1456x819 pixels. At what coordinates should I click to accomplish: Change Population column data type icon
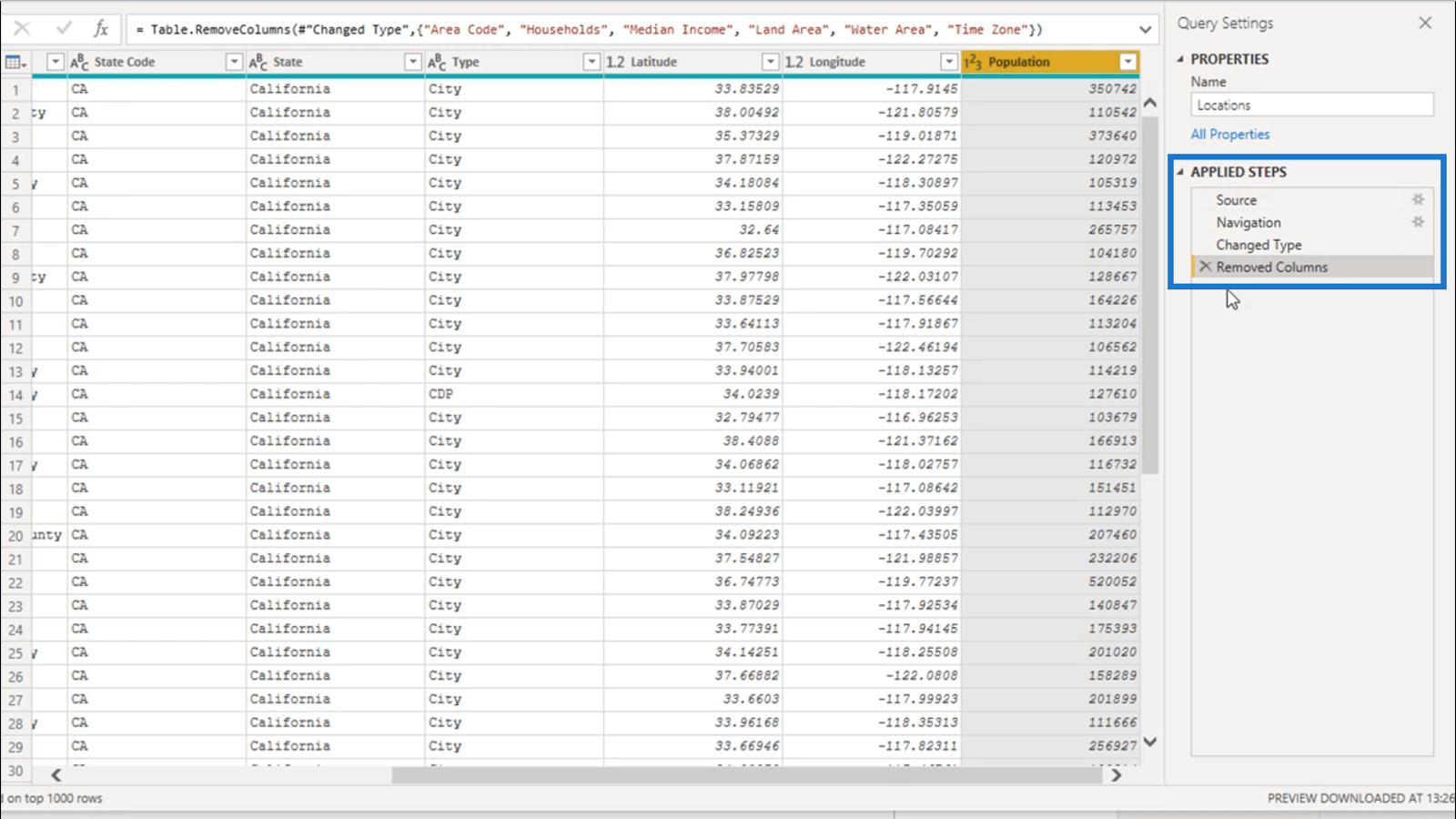973,62
